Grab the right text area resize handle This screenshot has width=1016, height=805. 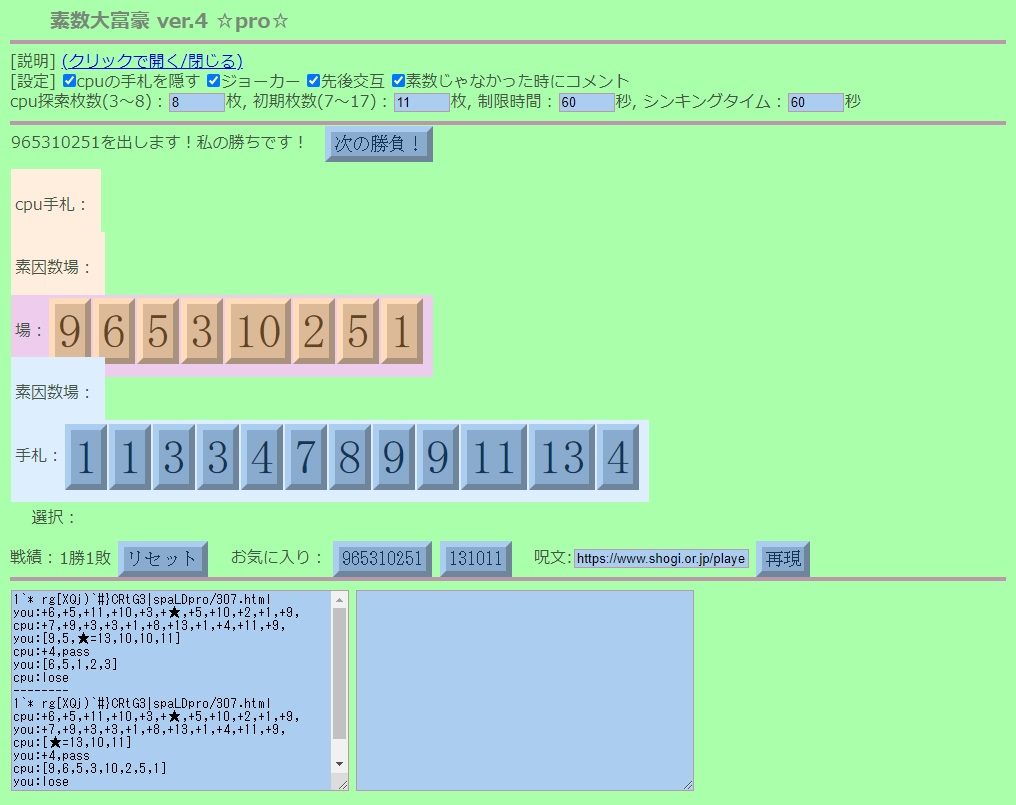click(x=688, y=785)
